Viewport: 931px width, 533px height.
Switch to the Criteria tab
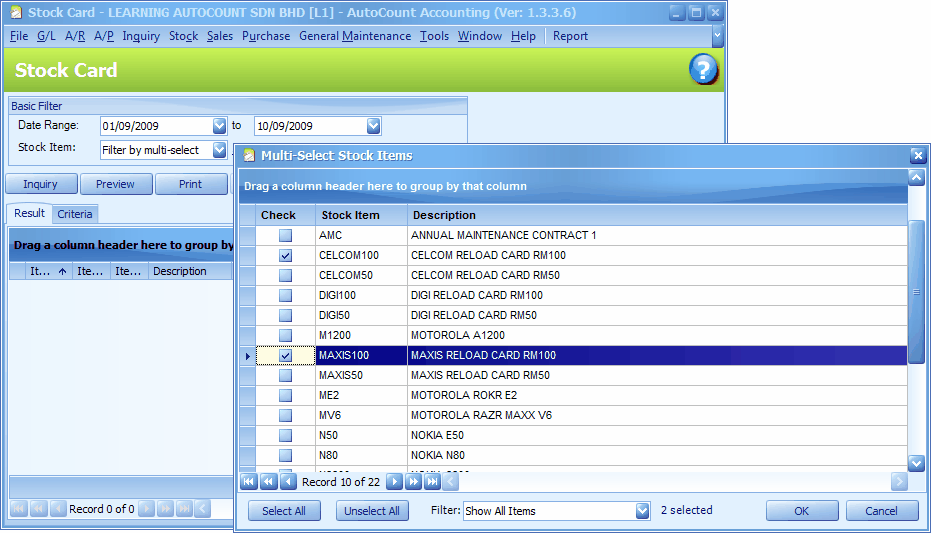click(x=75, y=214)
